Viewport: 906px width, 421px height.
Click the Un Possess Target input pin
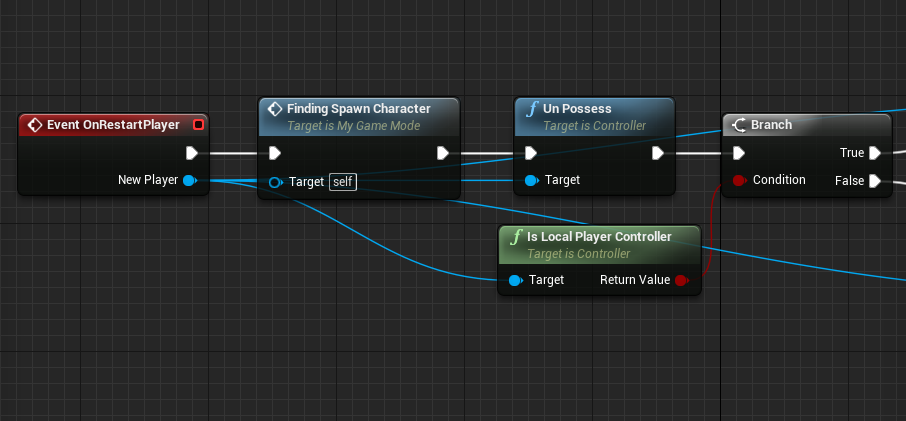(532, 181)
